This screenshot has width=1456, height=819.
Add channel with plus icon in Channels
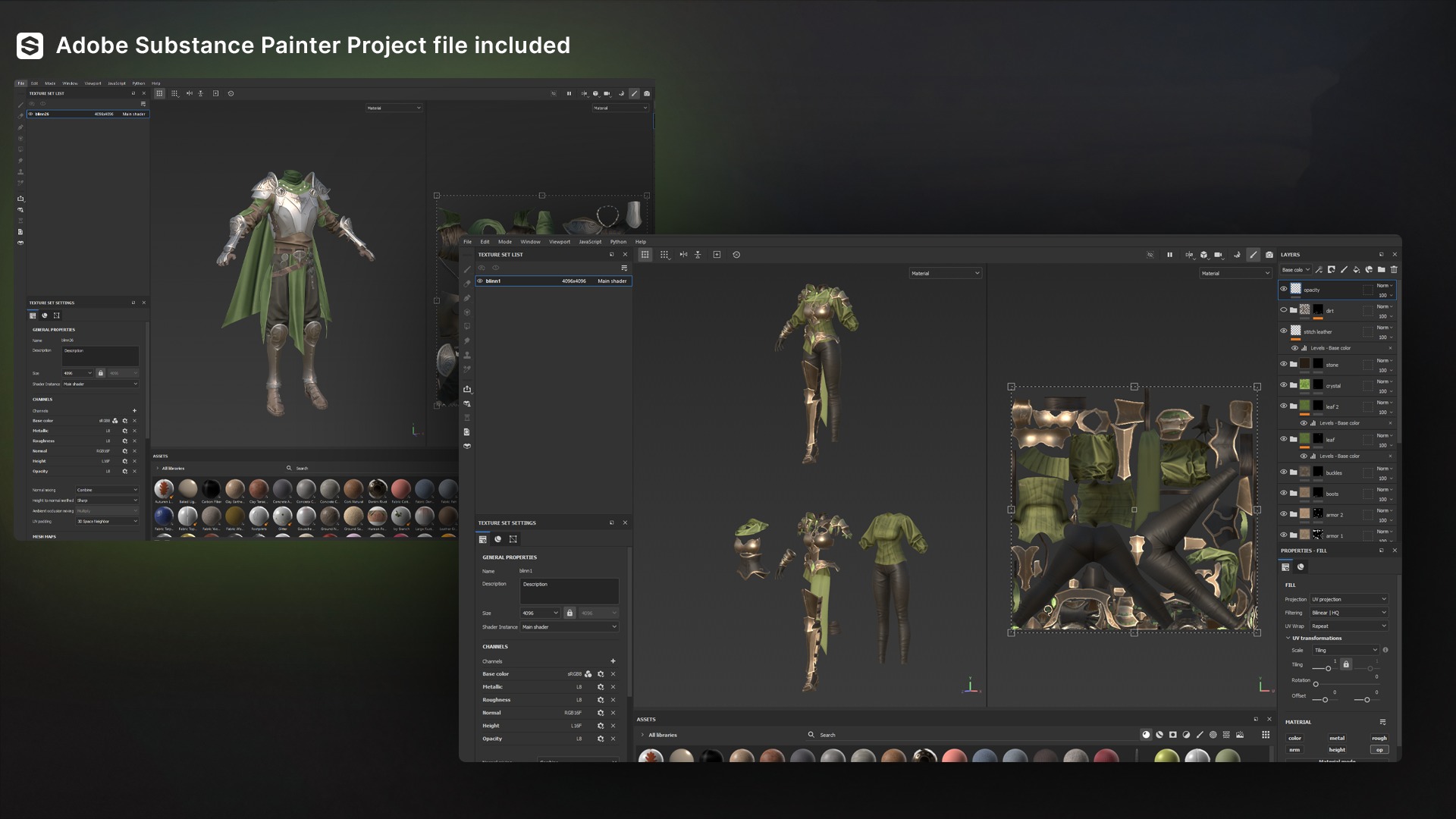pyautogui.click(x=613, y=661)
